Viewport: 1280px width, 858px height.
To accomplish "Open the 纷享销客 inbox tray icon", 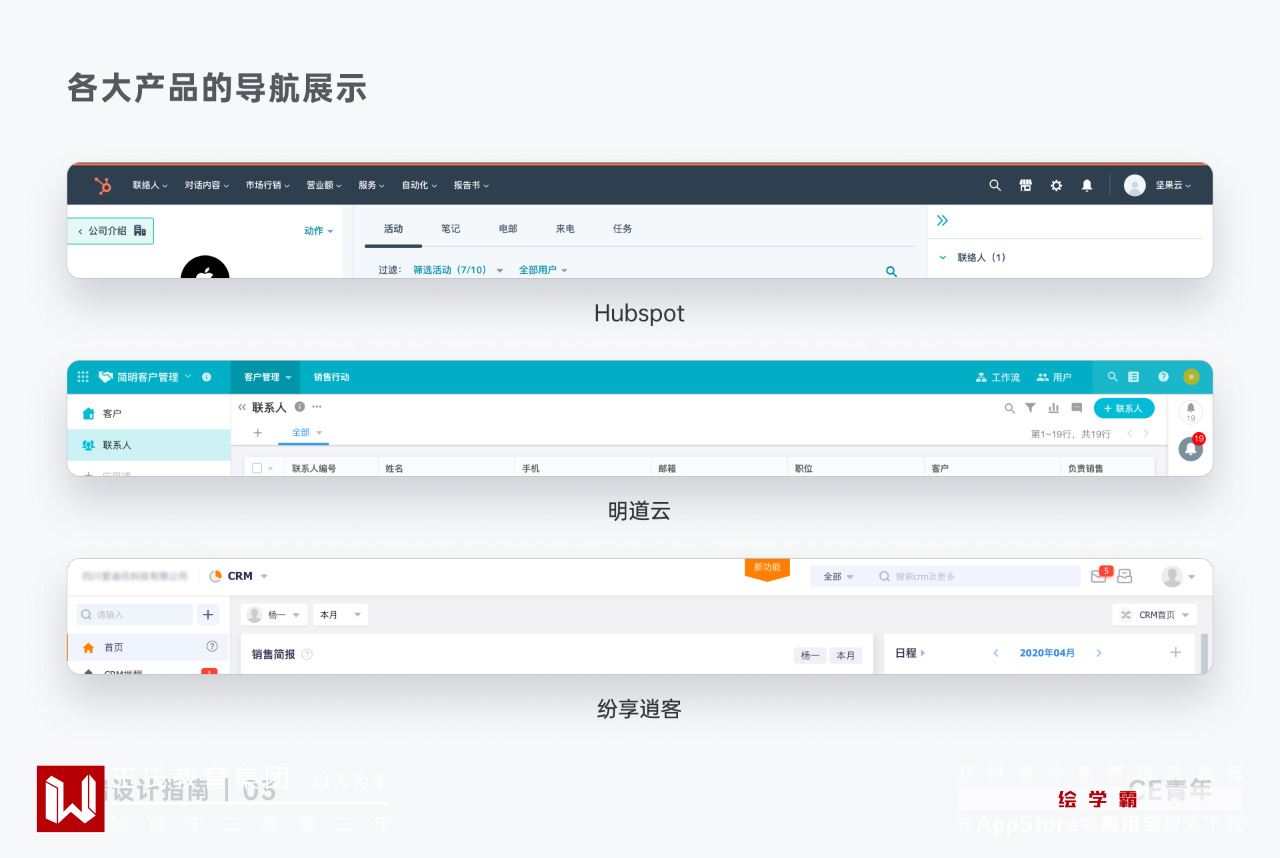I will (x=1125, y=576).
